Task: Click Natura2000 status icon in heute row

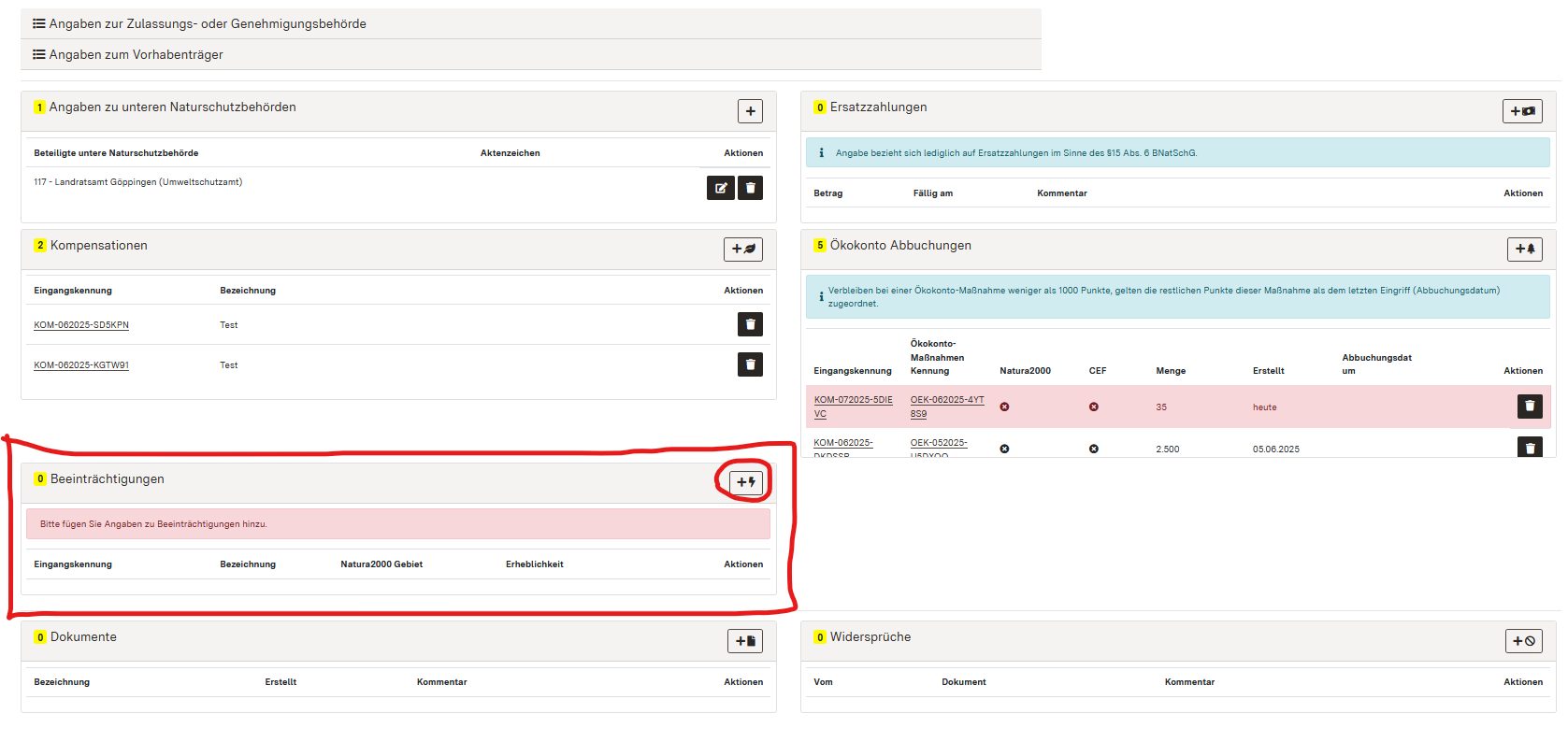Action: pyautogui.click(x=1004, y=407)
